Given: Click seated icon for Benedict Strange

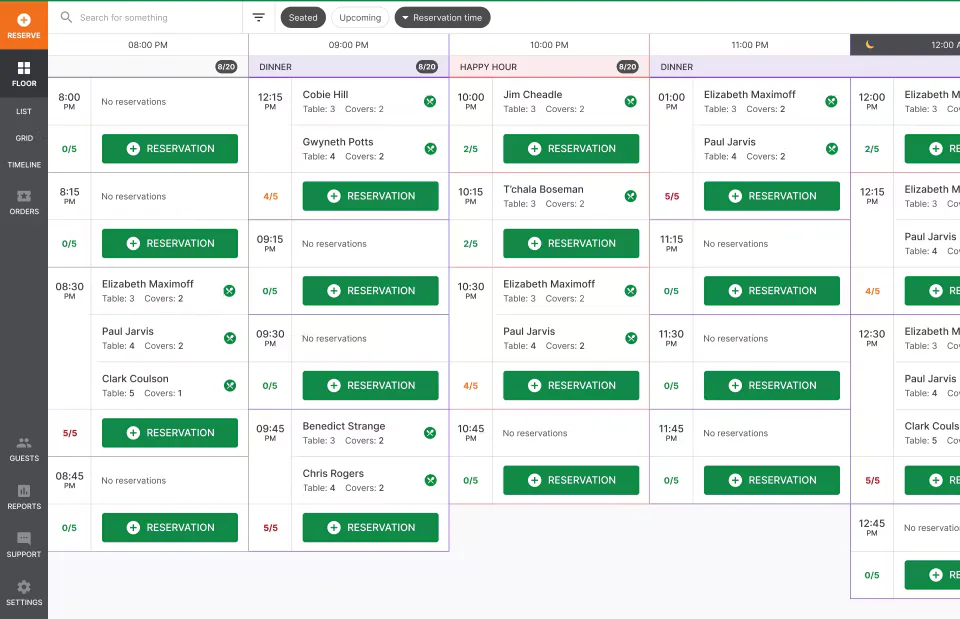Looking at the screenshot, I should click(430, 433).
